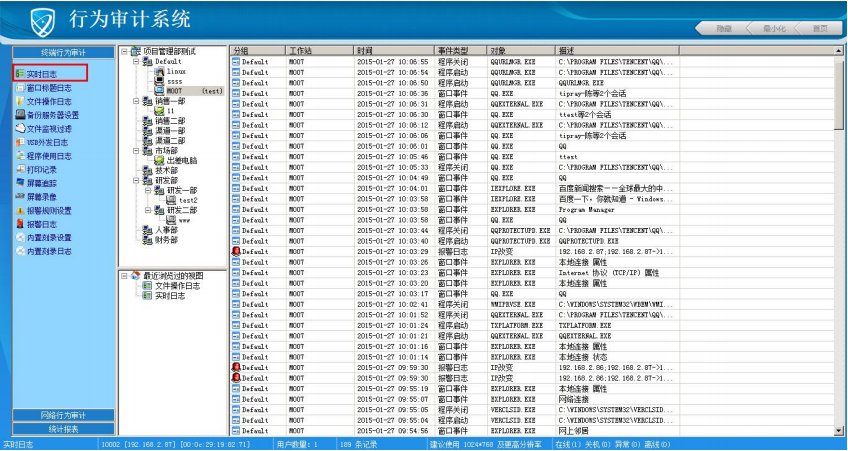Collapse the 项目管理部测试 root node
The image size is (848, 451).
(124, 51)
